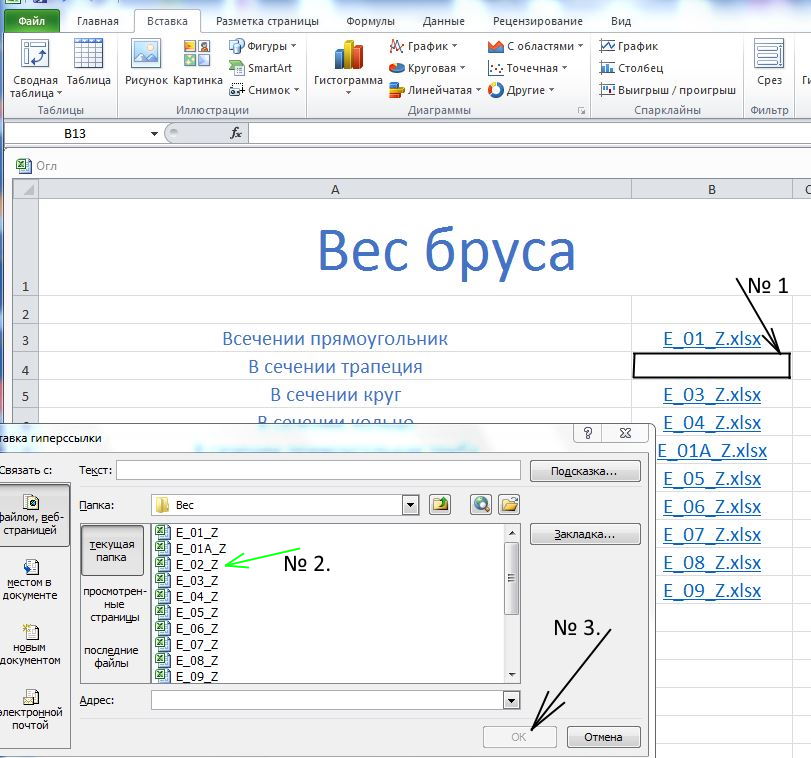Click the browse for file folder icon
This screenshot has height=758, width=811.
coord(509,505)
